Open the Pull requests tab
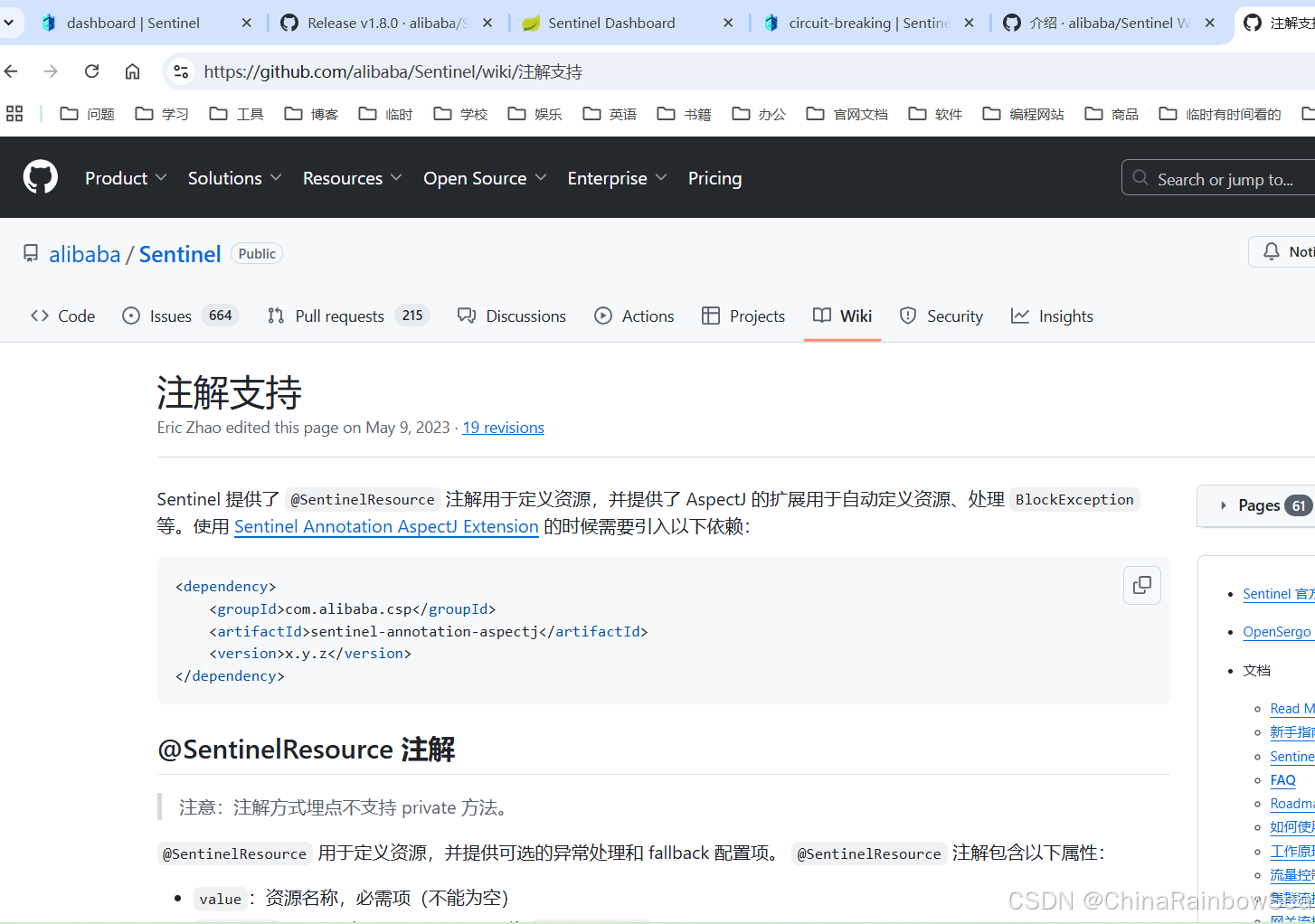Image resolution: width=1315 pixels, height=924 pixels. pos(339,316)
